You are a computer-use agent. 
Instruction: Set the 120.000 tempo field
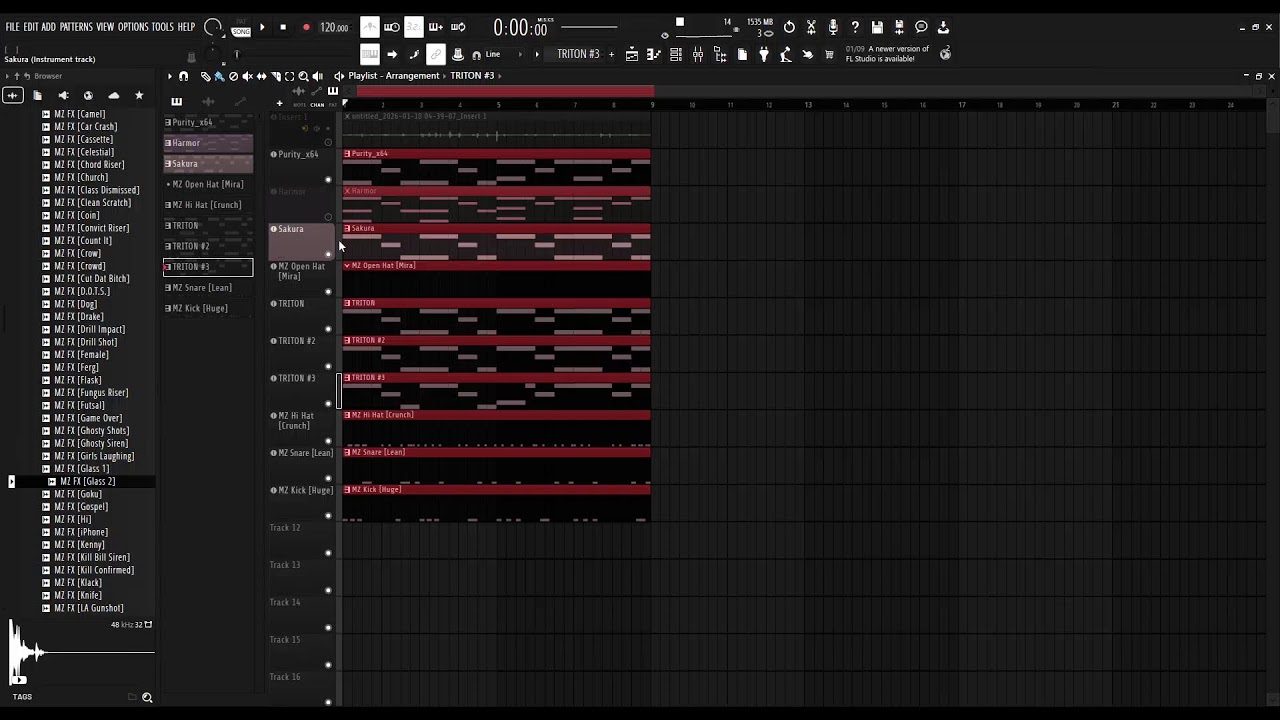[334, 28]
